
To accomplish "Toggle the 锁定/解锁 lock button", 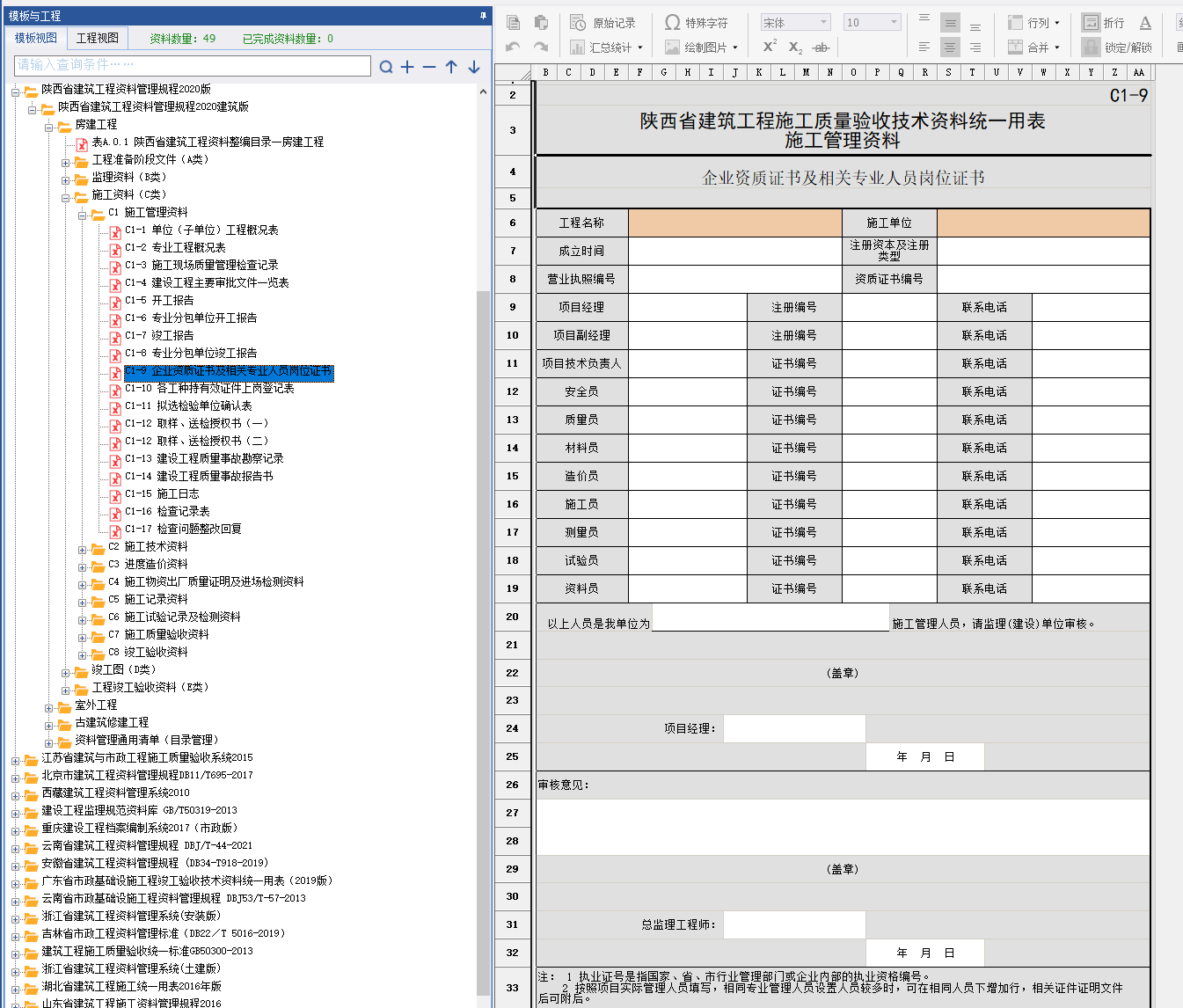I will [x=1117, y=47].
